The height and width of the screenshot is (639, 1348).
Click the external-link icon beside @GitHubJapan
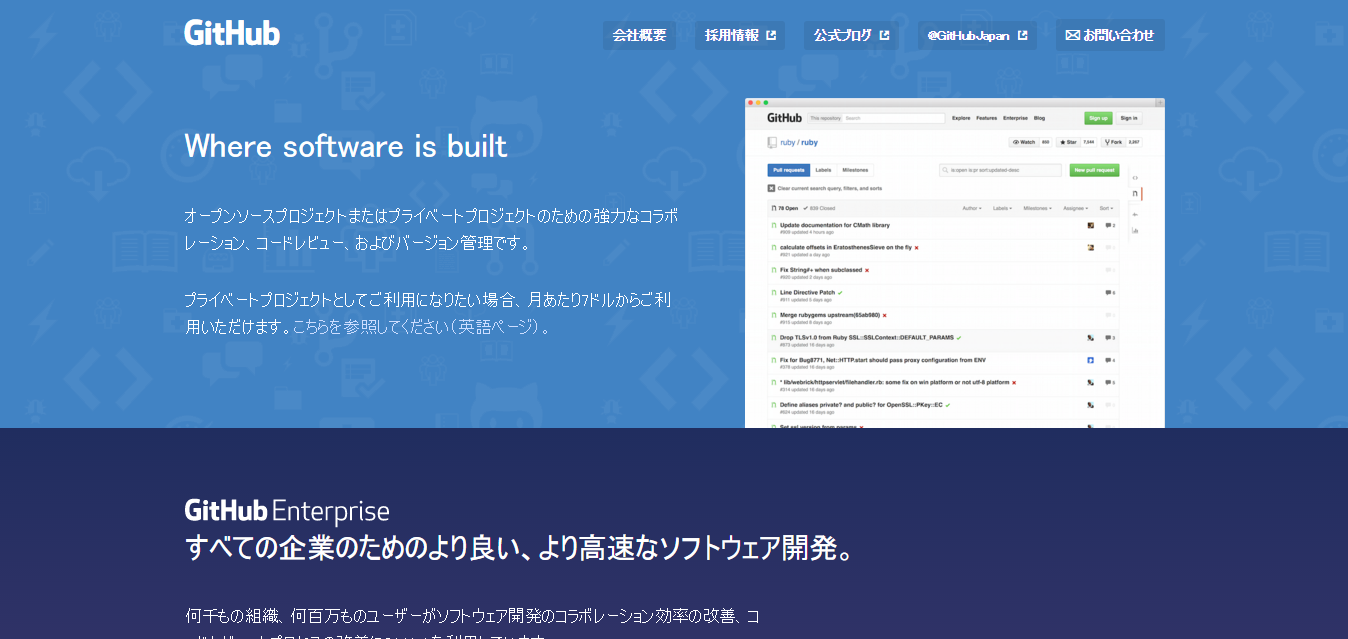(x=1022, y=35)
